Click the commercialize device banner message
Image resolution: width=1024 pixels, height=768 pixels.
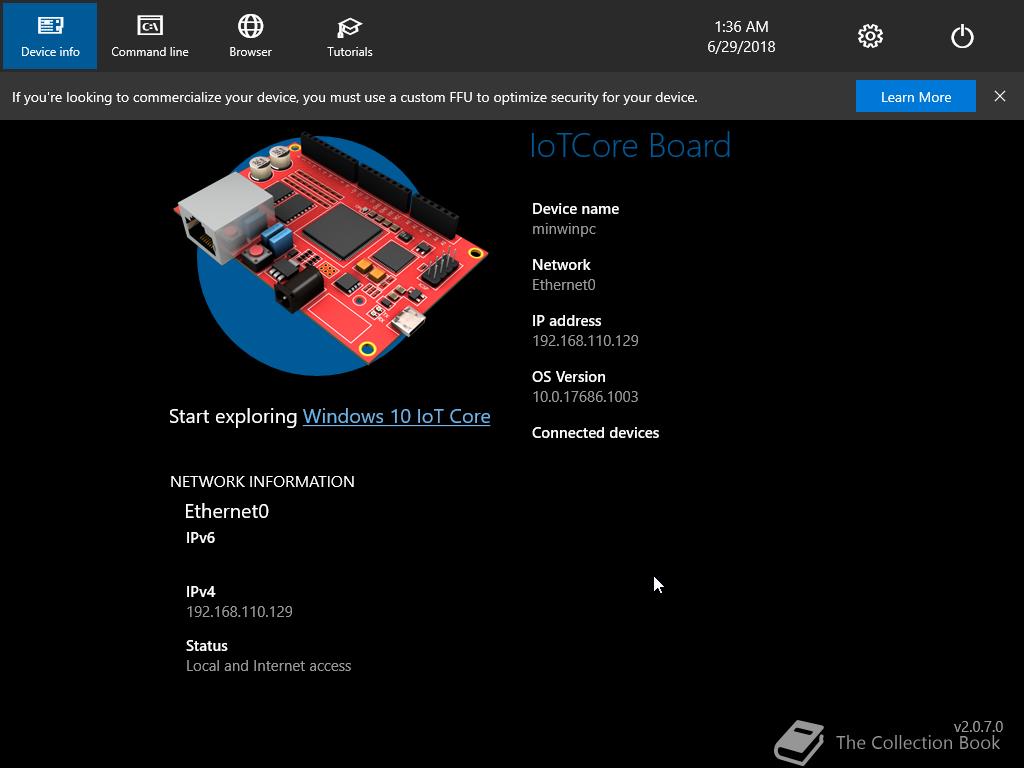coord(355,97)
